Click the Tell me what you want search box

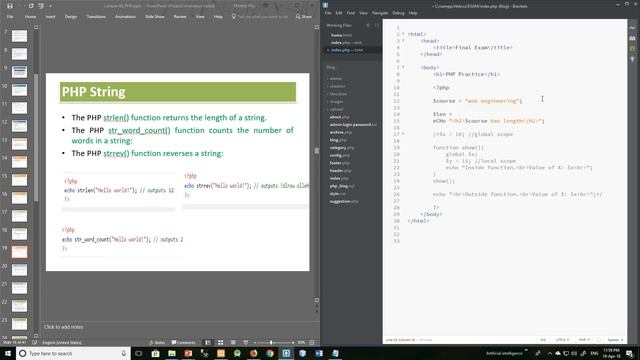[x=260, y=17]
